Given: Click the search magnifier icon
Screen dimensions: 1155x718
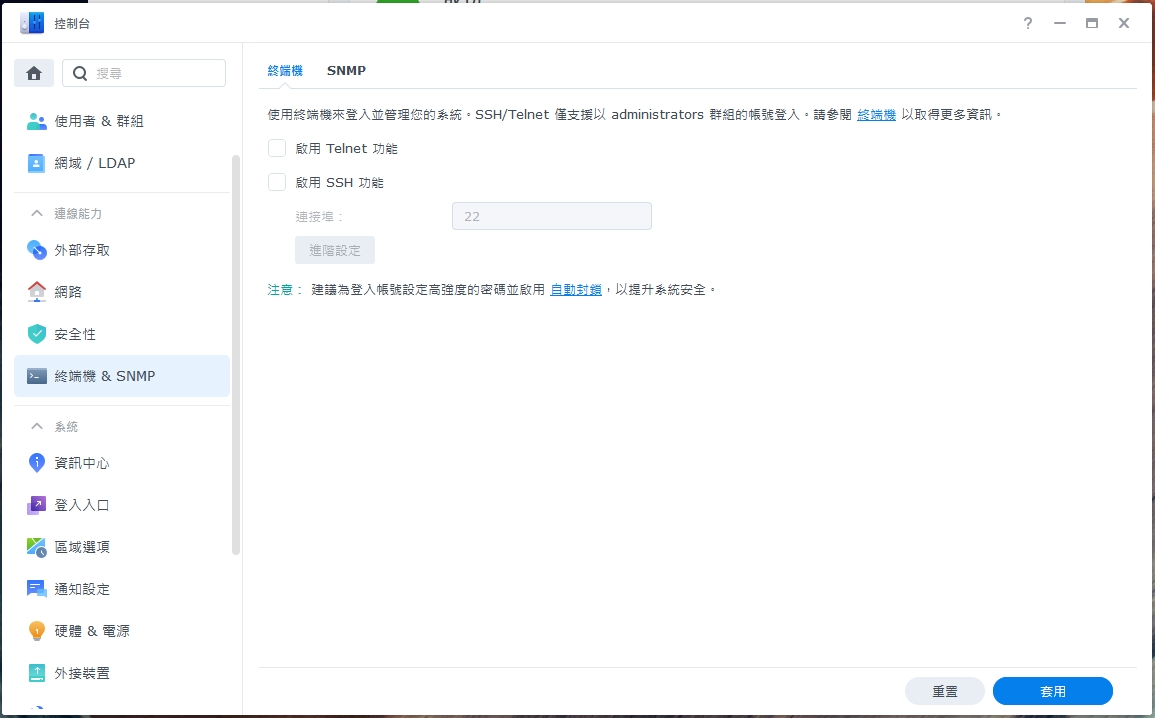Looking at the screenshot, I should coord(80,73).
